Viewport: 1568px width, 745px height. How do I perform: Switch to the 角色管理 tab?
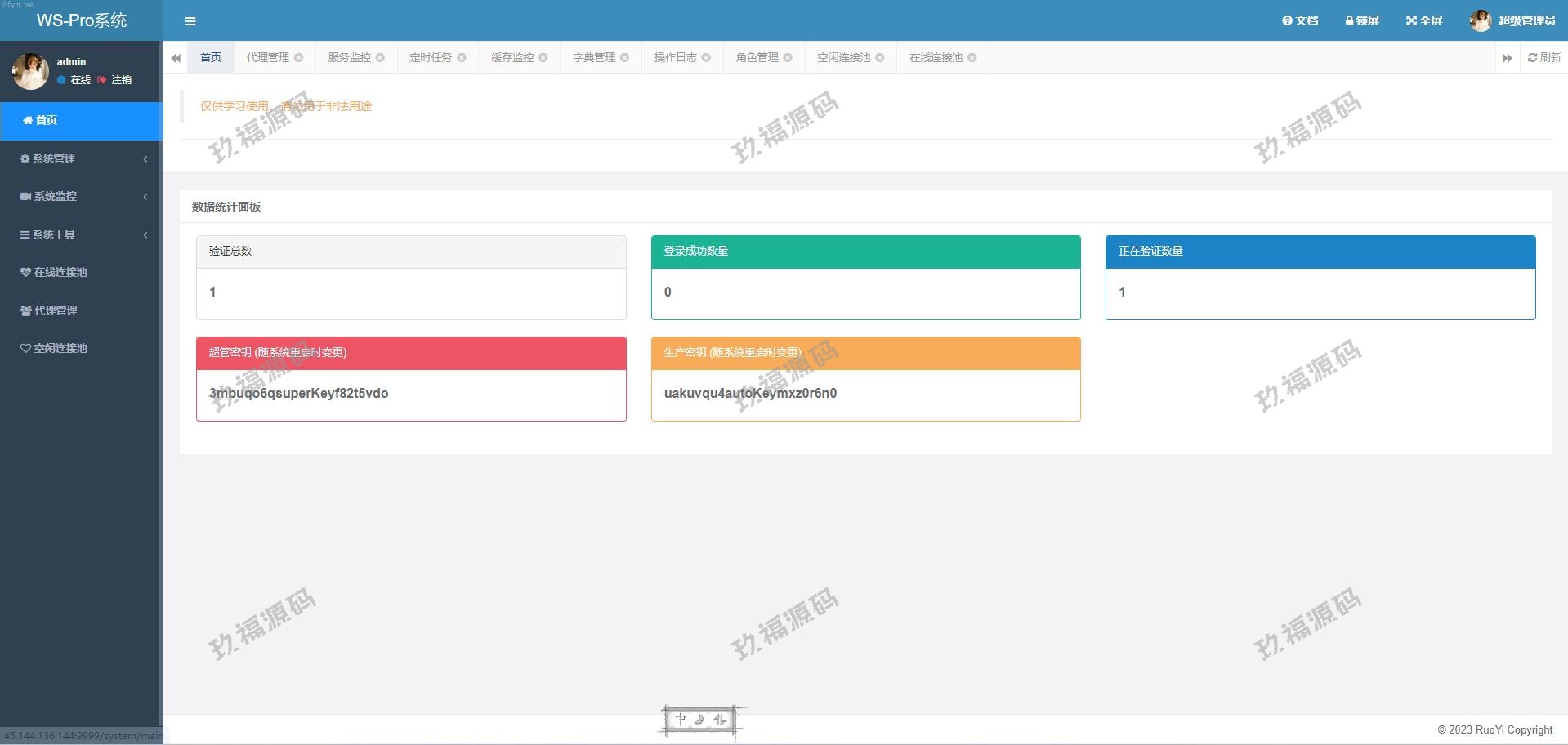pyautogui.click(x=757, y=57)
